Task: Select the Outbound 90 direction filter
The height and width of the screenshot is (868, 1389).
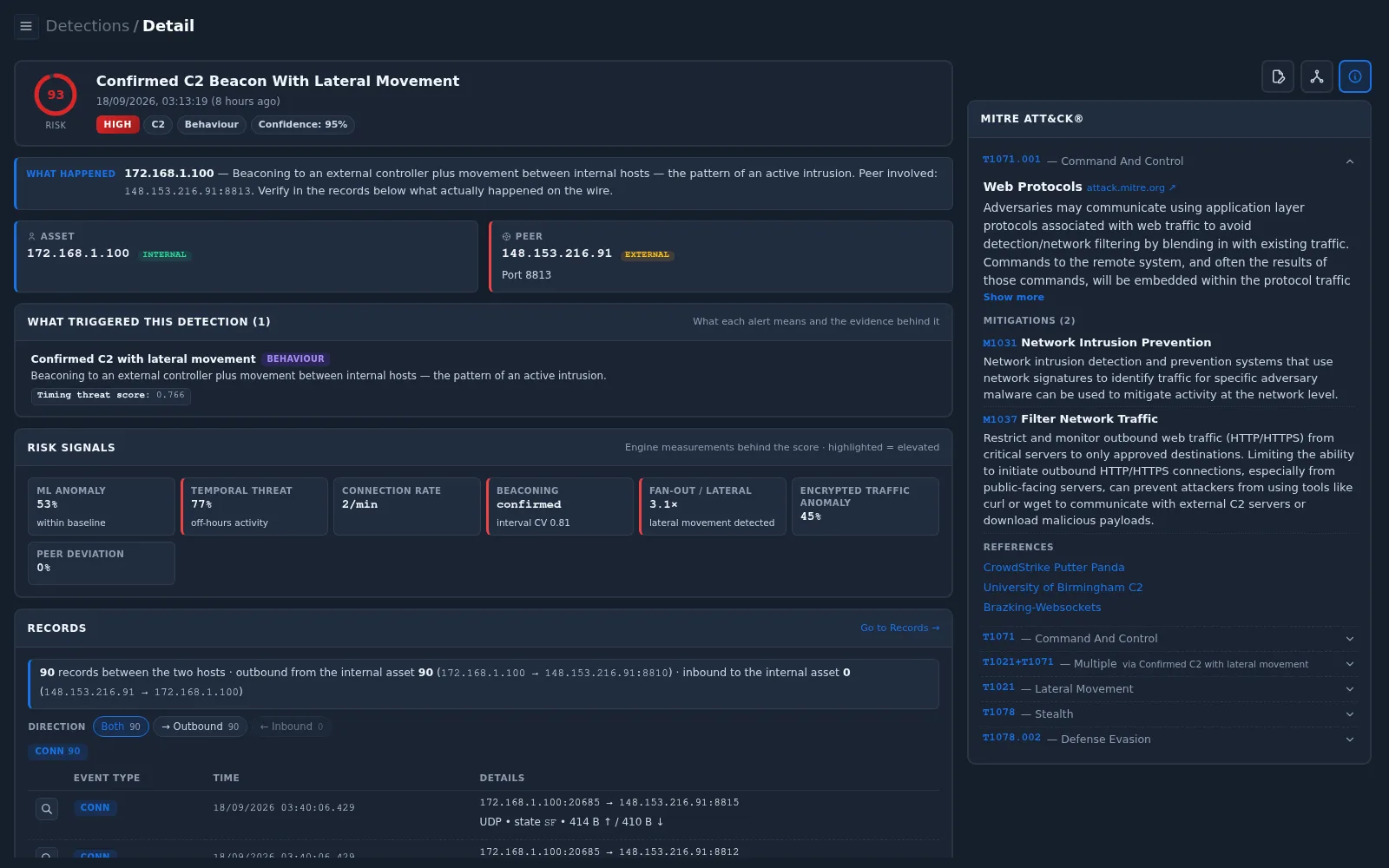Action: pos(201,727)
